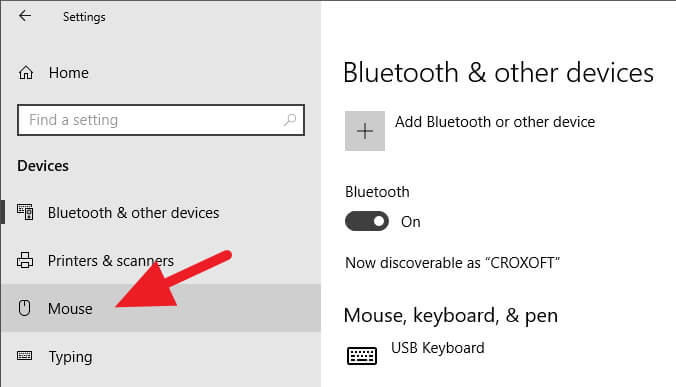Image resolution: width=676 pixels, height=387 pixels.
Task: Go to Printers & scanners section
Action: point(160,260)
